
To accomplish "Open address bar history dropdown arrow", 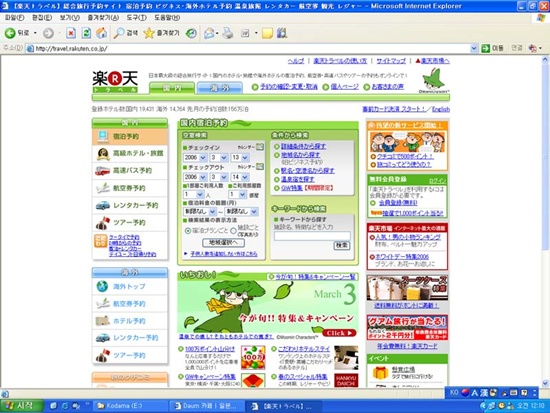I will coord(474,48).
